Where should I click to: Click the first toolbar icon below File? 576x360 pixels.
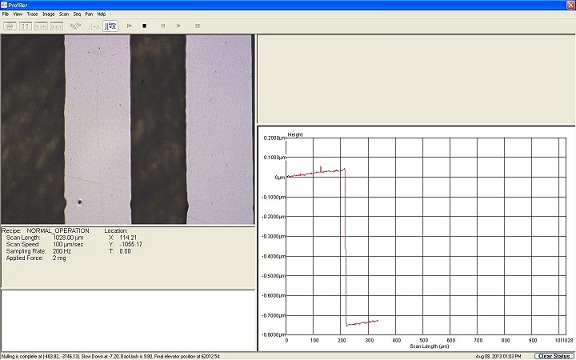[x=10, y=26]
